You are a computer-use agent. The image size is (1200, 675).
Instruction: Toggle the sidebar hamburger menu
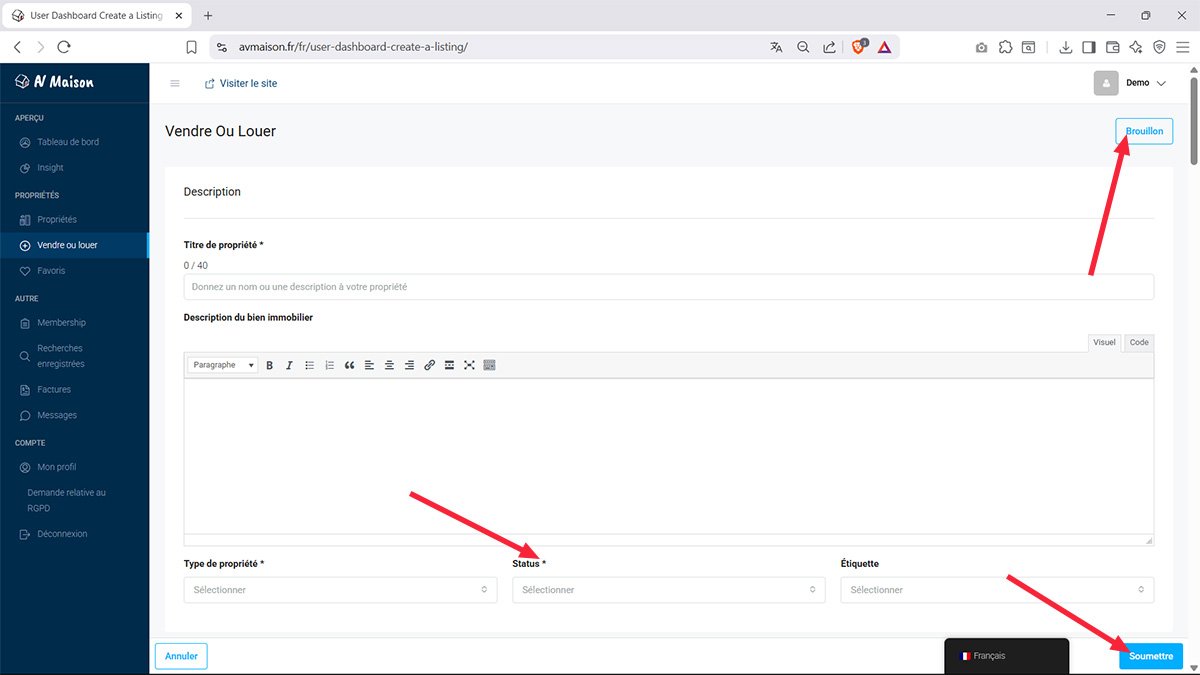pos(175,84)
